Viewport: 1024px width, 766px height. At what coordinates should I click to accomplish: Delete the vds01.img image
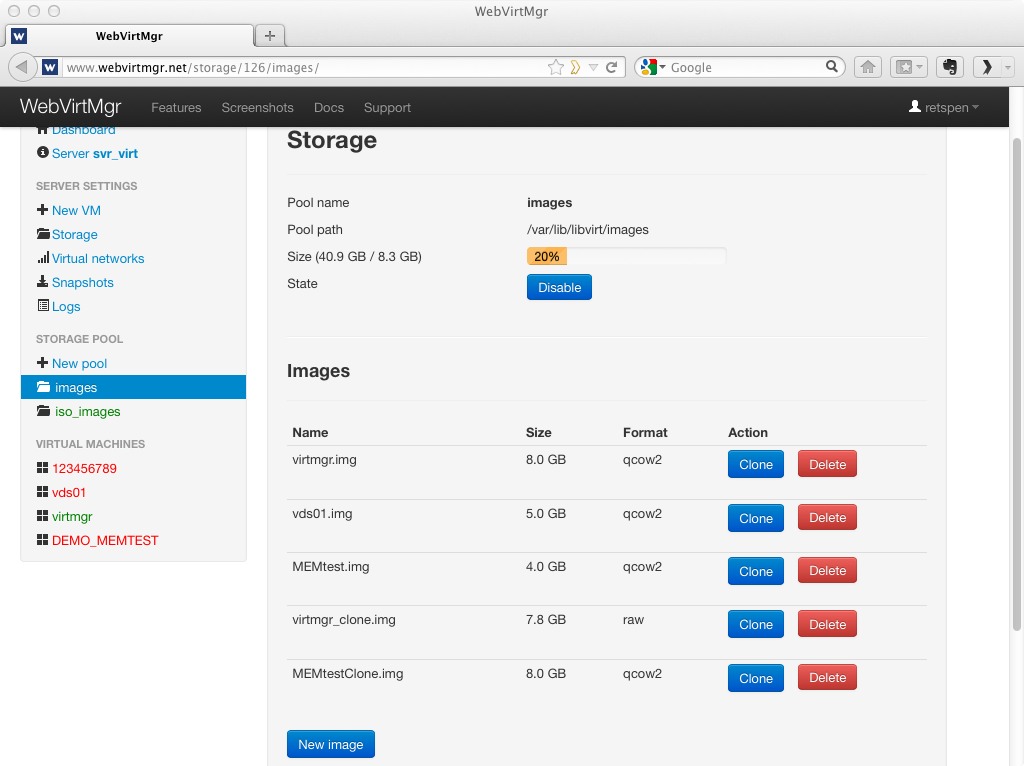tap(827, 518)
